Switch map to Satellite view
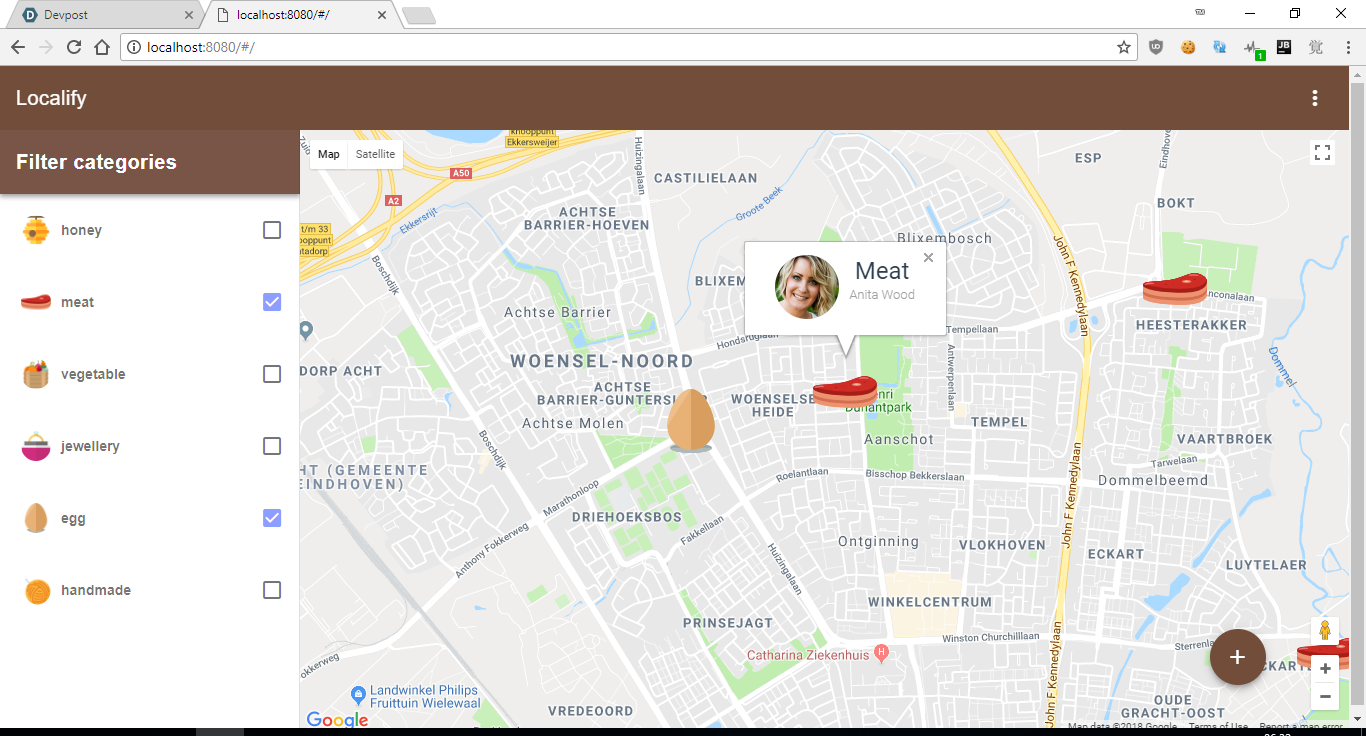The image size is (1366, 736). 375,154
